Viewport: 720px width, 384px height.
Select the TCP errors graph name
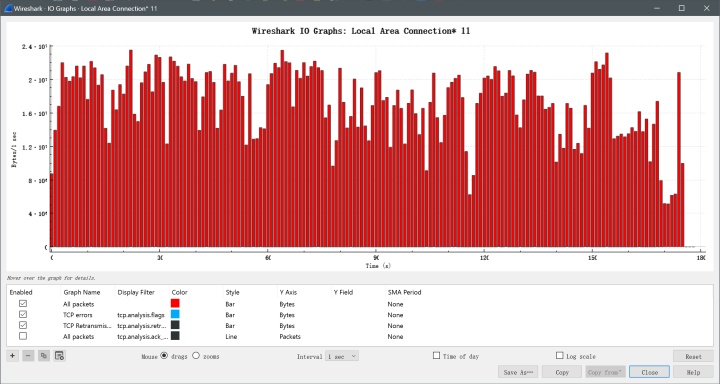78,315
